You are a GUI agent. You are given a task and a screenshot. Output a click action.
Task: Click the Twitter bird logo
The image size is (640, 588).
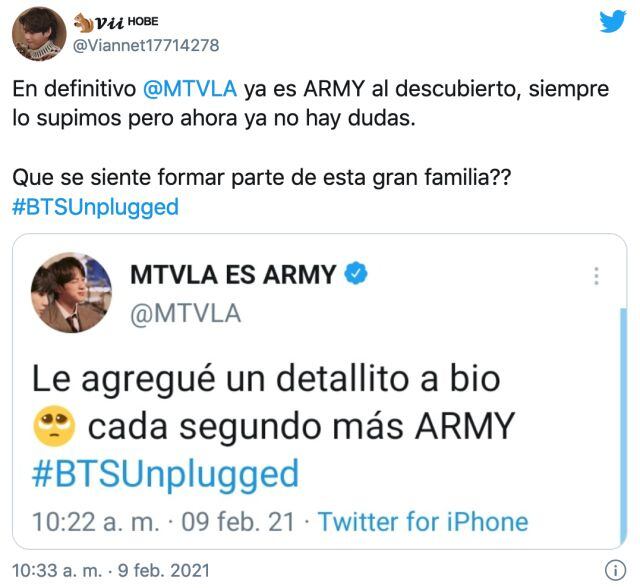coord(613,21)
